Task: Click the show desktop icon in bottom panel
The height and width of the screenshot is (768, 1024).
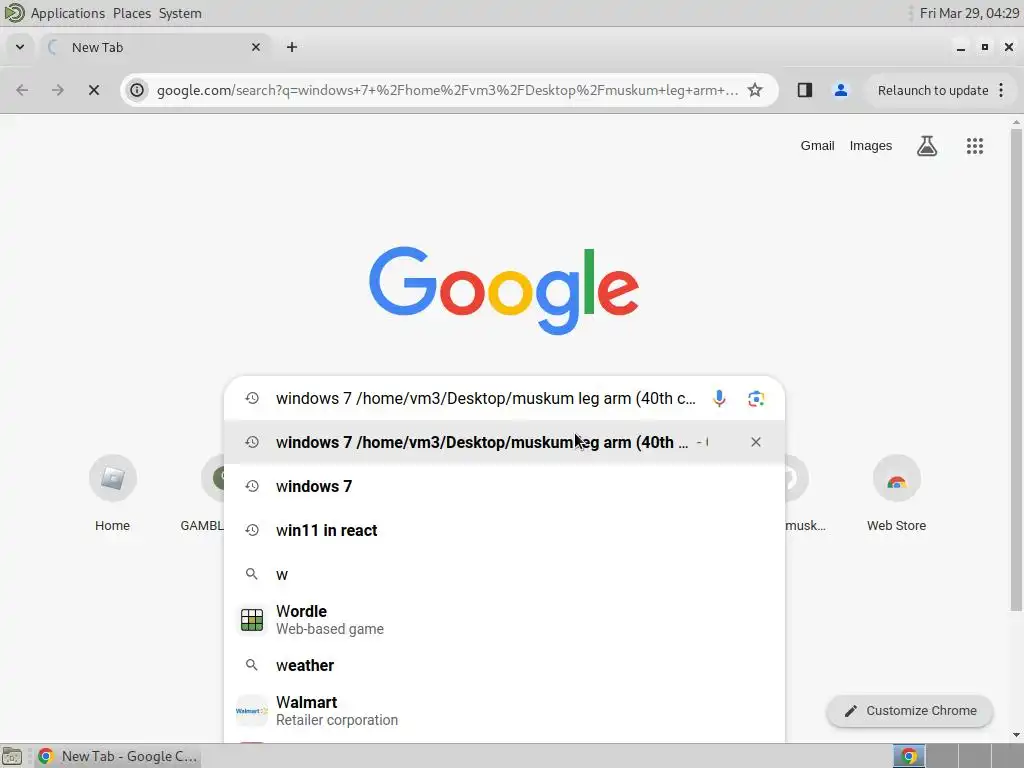Action: click(12, 756)
